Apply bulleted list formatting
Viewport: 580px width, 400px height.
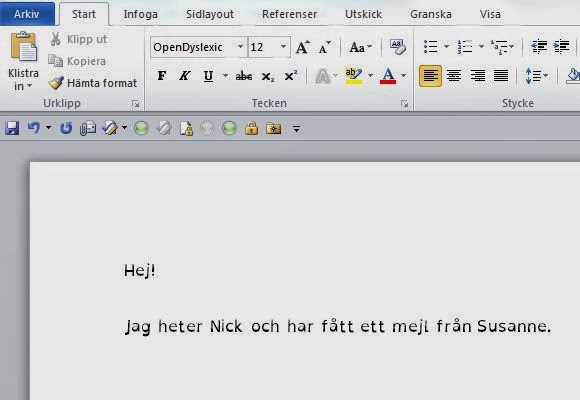431,47
